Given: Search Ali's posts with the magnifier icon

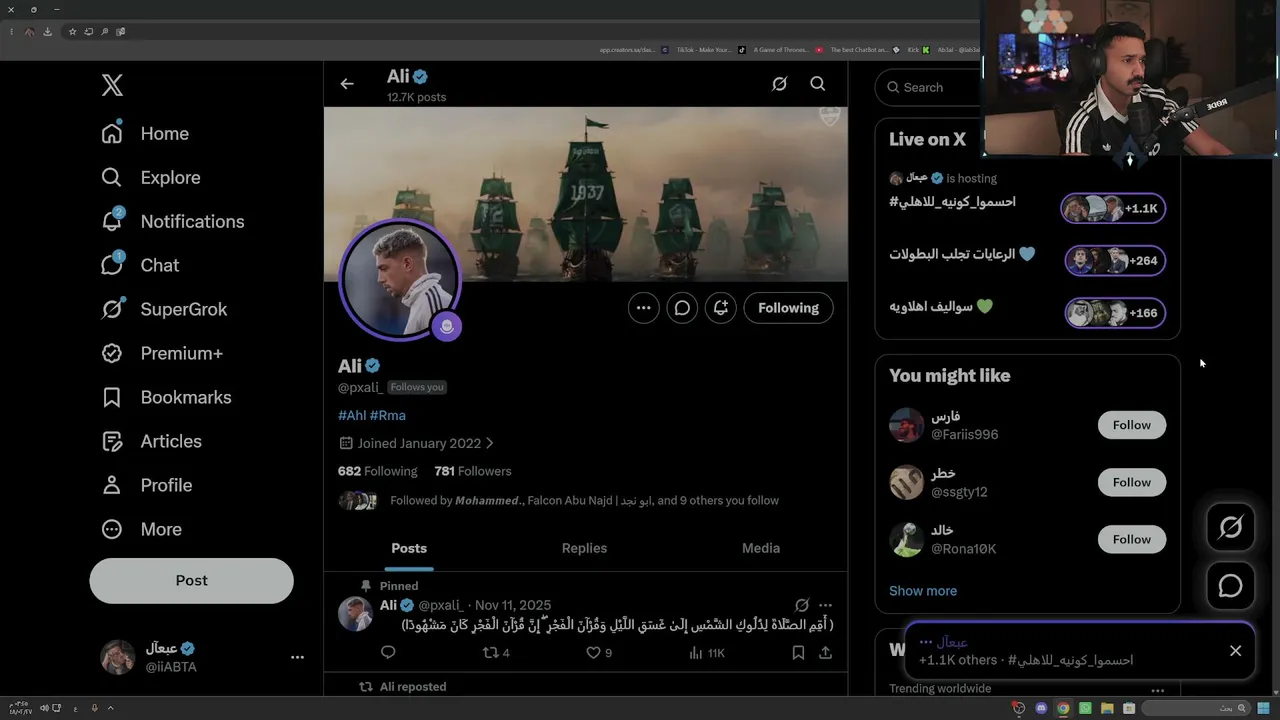Looking at the screenshot, I should 818,84.
